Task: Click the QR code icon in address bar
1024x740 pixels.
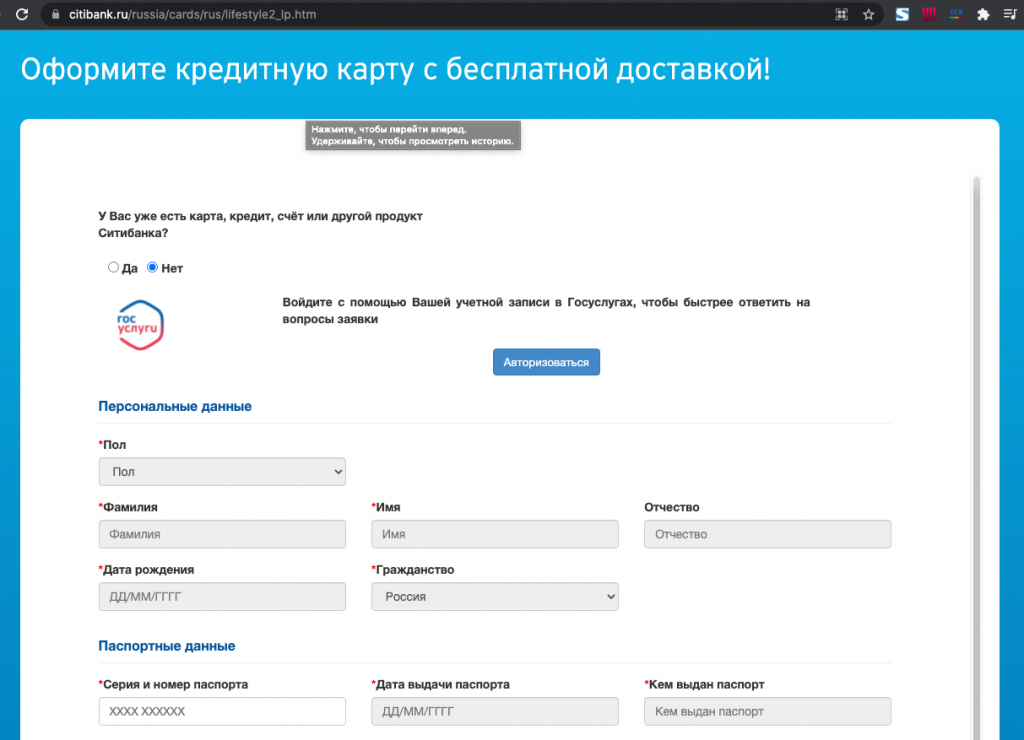Action: pyautogui.click(x=841, y=14)
